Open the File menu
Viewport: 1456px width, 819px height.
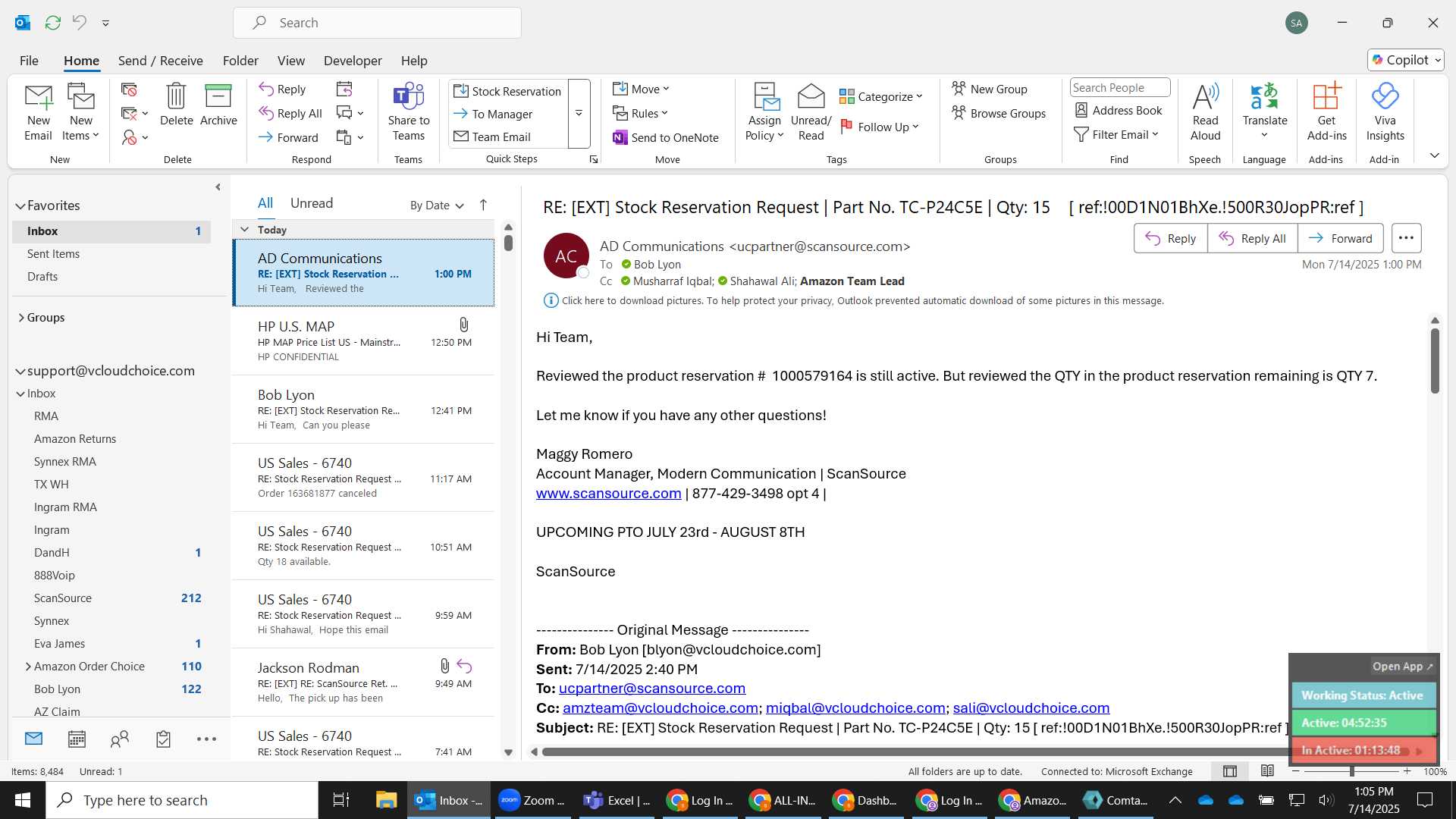point(29,61)
